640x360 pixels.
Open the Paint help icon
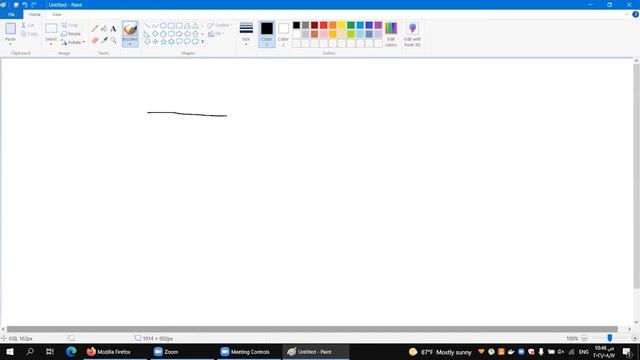tap(635, 14)
